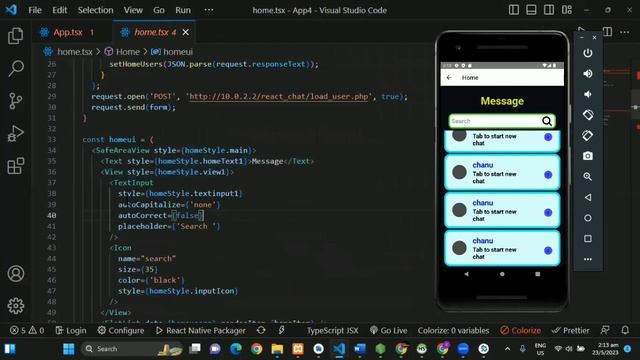Click the Windows Start button
The height and width of the screenshot is (360, 640).
pos(69,349)
